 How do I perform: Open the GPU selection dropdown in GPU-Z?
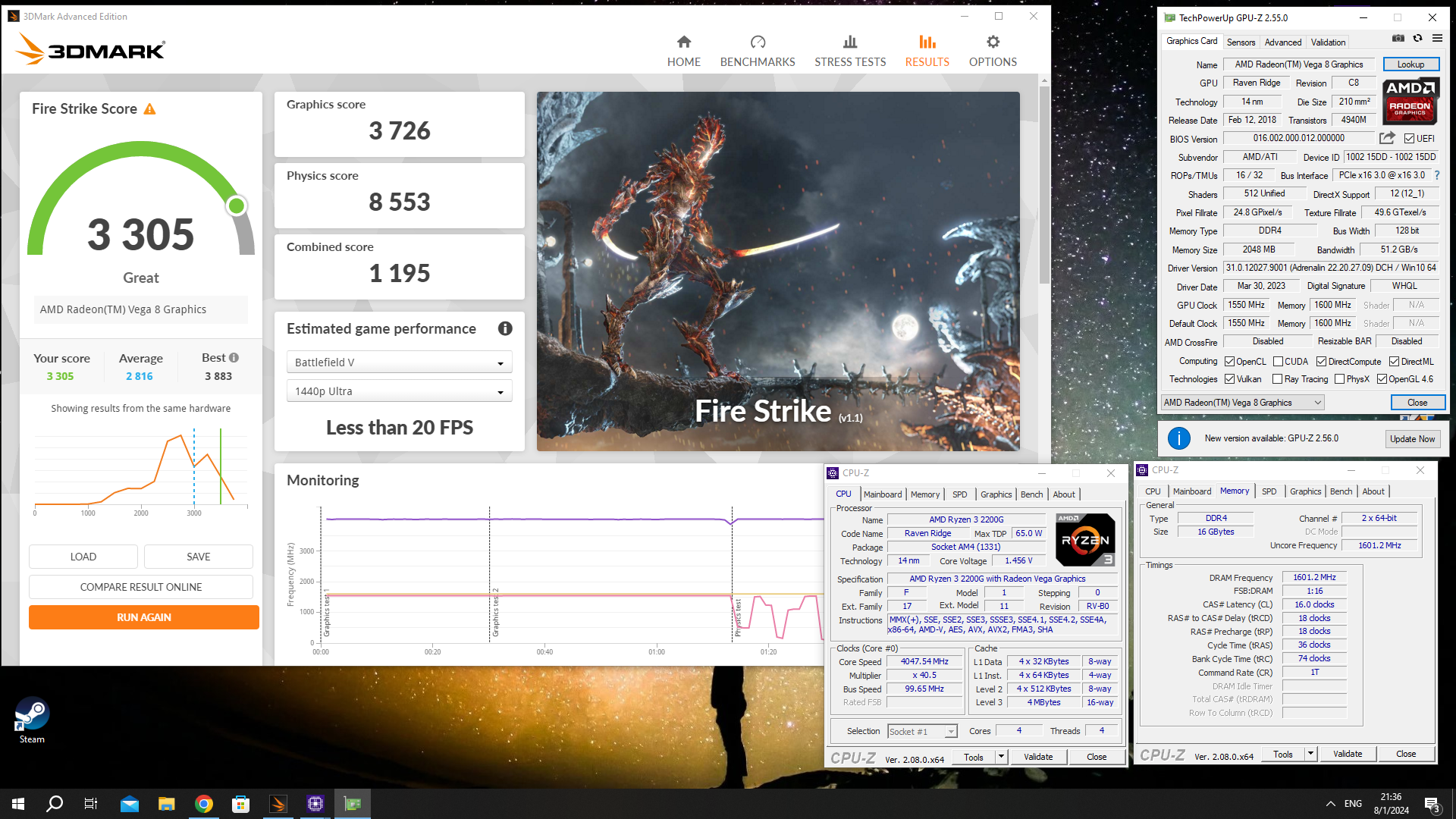[x=1243, y=403]
